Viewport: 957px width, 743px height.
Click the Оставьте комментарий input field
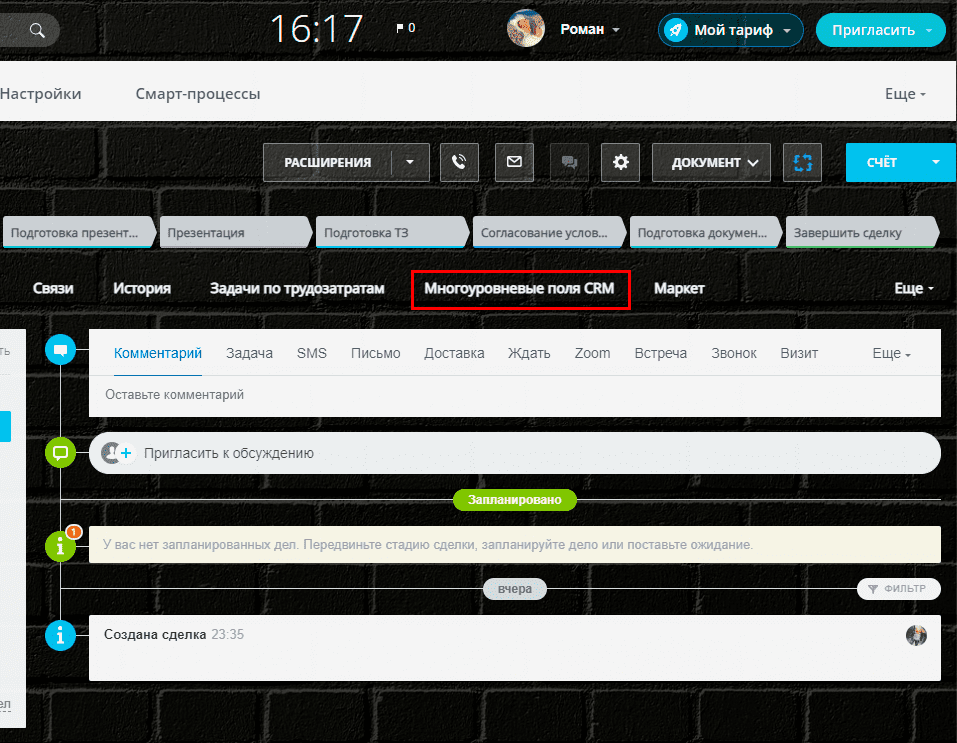[x=515, y=395]
